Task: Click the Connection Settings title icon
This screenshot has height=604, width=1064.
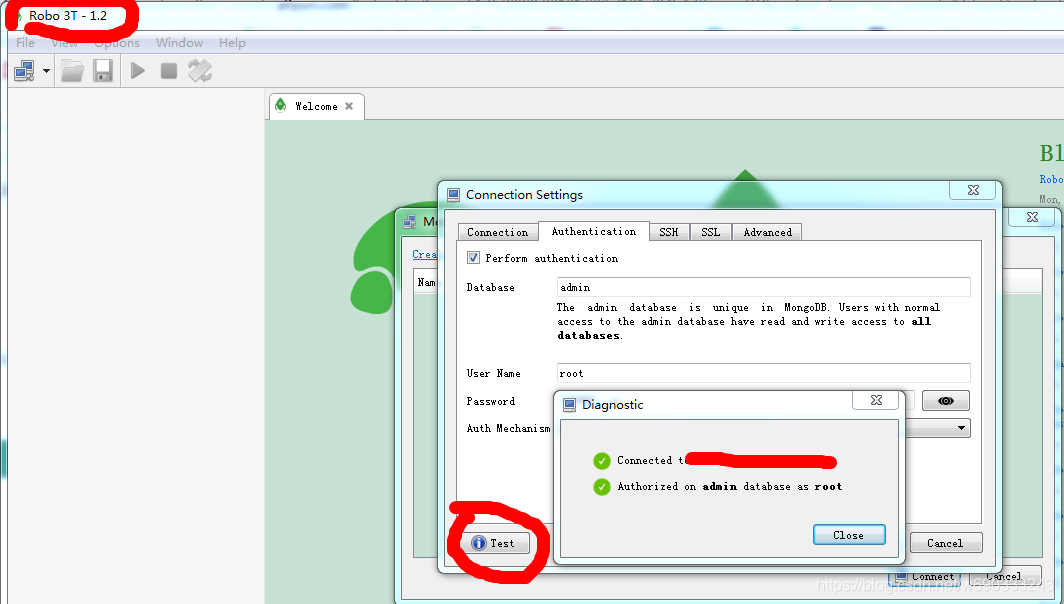Action: click(x=453, y=195)
